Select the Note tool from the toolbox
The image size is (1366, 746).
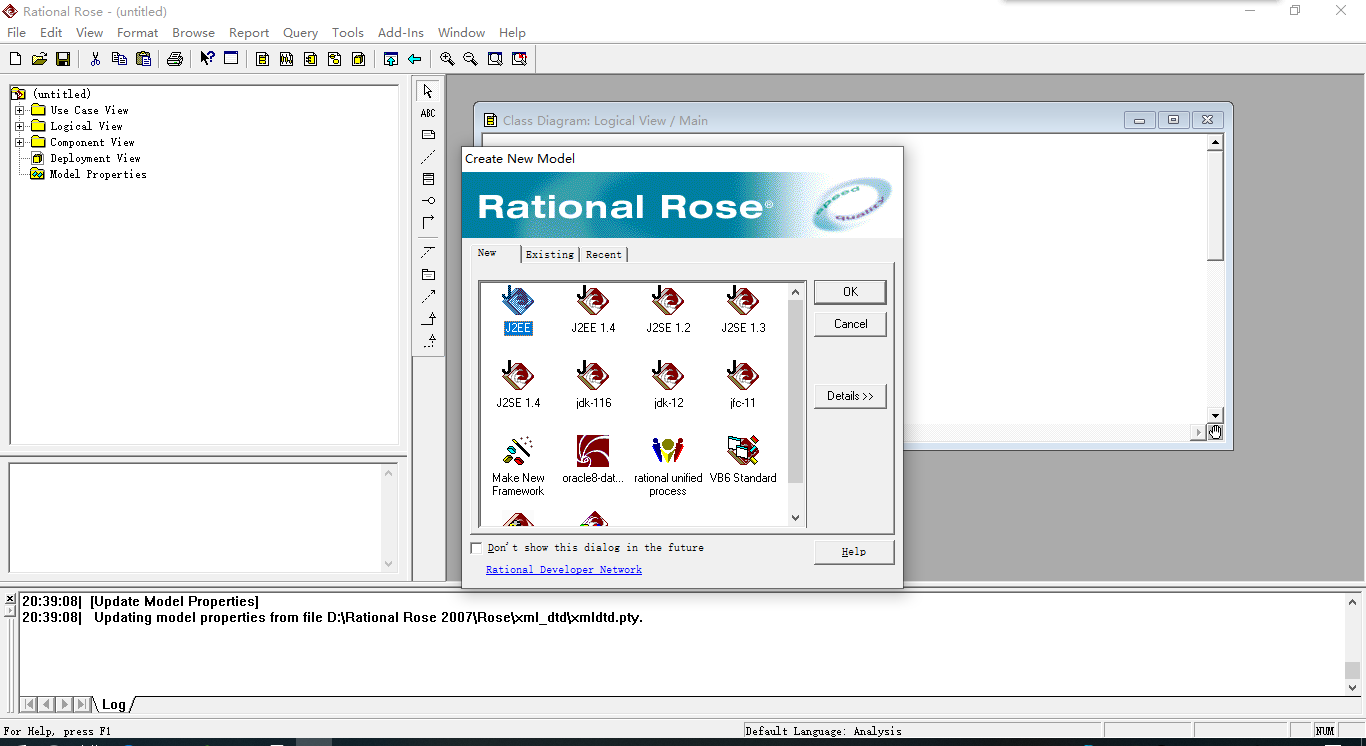(428, 134)
